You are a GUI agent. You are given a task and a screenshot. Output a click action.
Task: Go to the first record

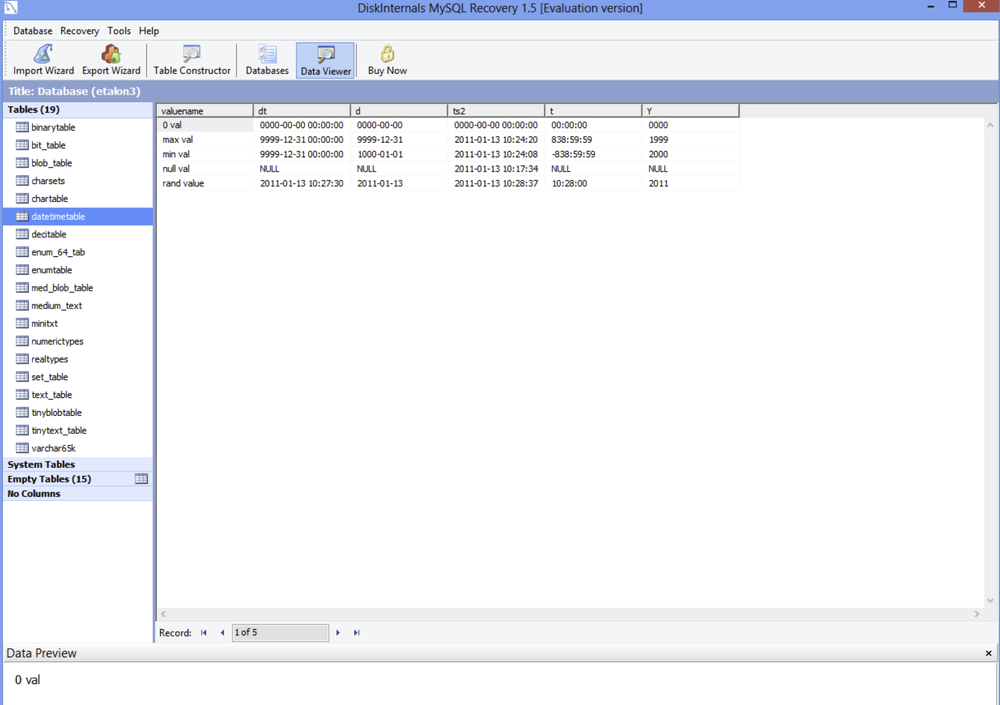[204, 633]
